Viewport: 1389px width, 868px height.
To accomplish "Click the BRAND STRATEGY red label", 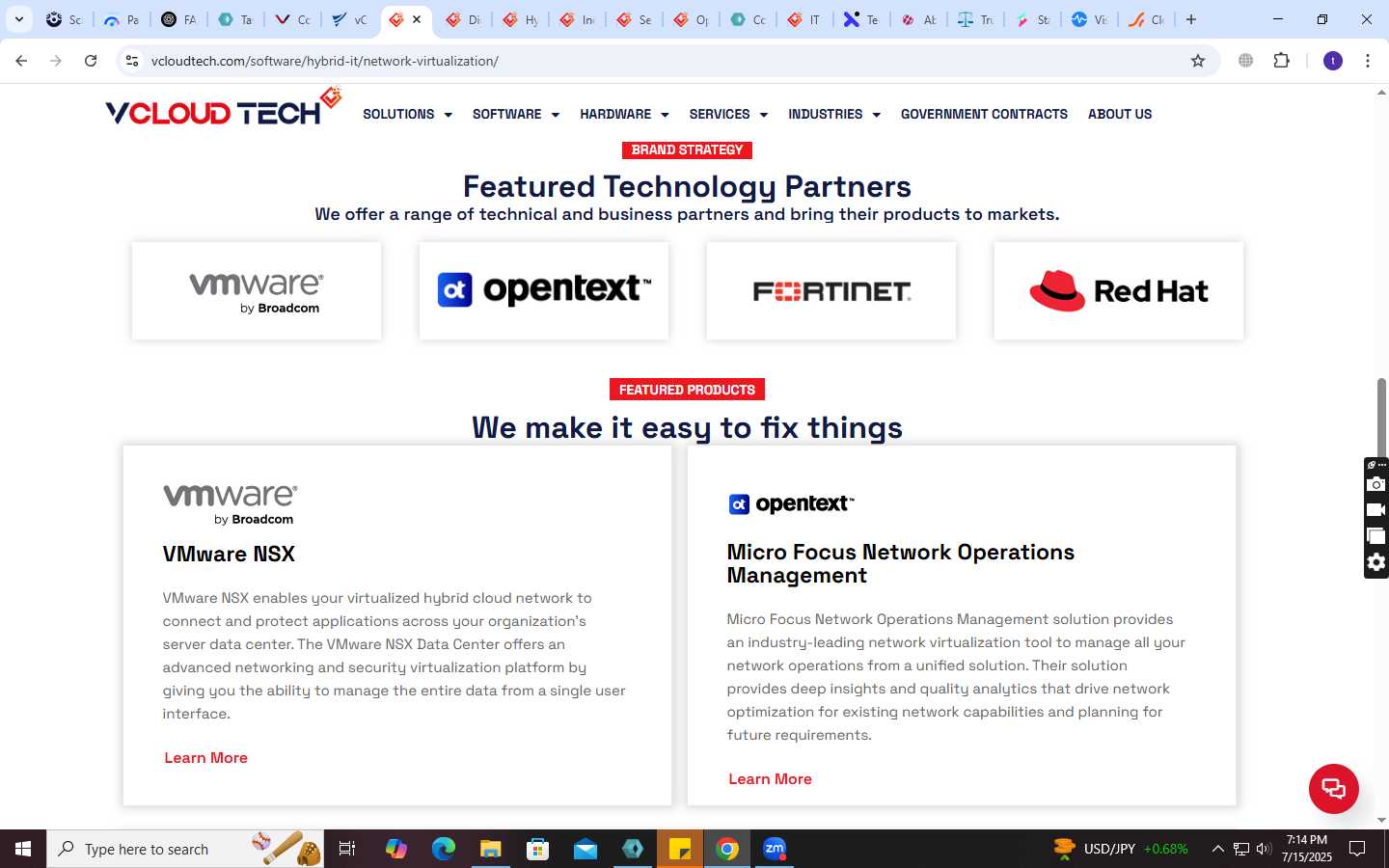I will tap(687, 150).
